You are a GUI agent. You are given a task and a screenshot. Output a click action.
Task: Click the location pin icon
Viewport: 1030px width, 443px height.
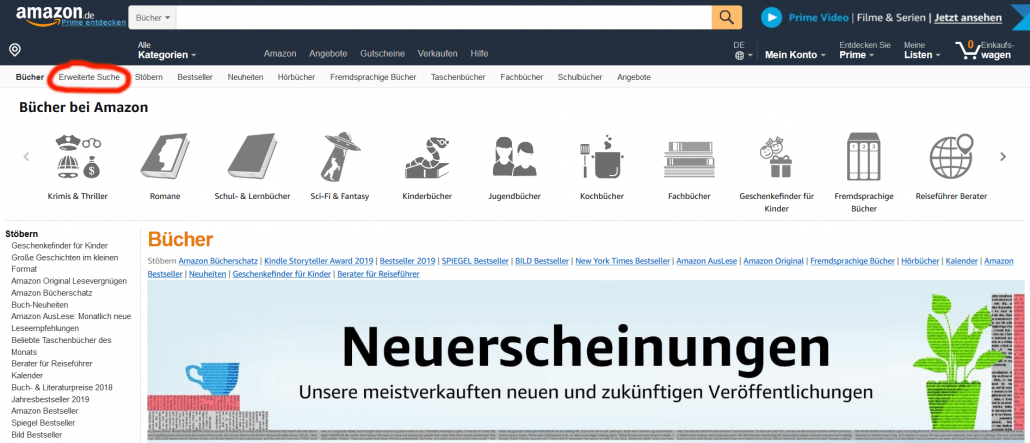[x=14, y=50]
